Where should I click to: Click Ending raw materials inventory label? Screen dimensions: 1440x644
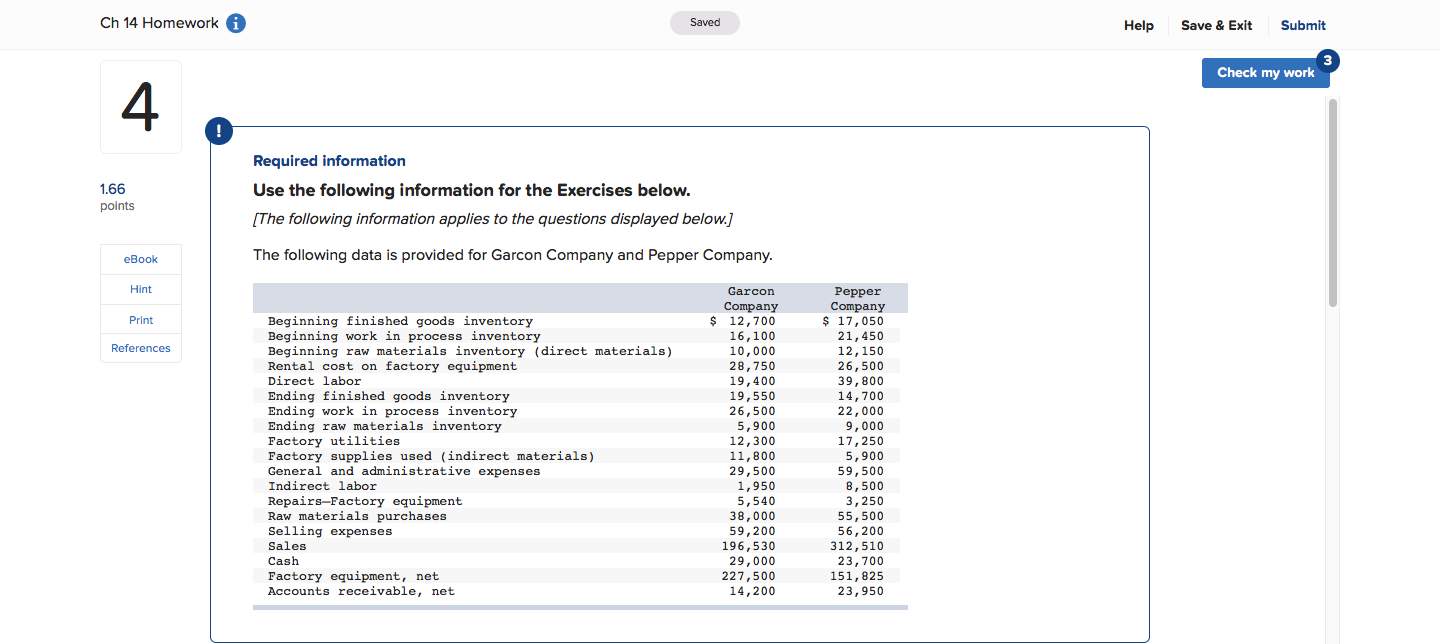[384, 426]
